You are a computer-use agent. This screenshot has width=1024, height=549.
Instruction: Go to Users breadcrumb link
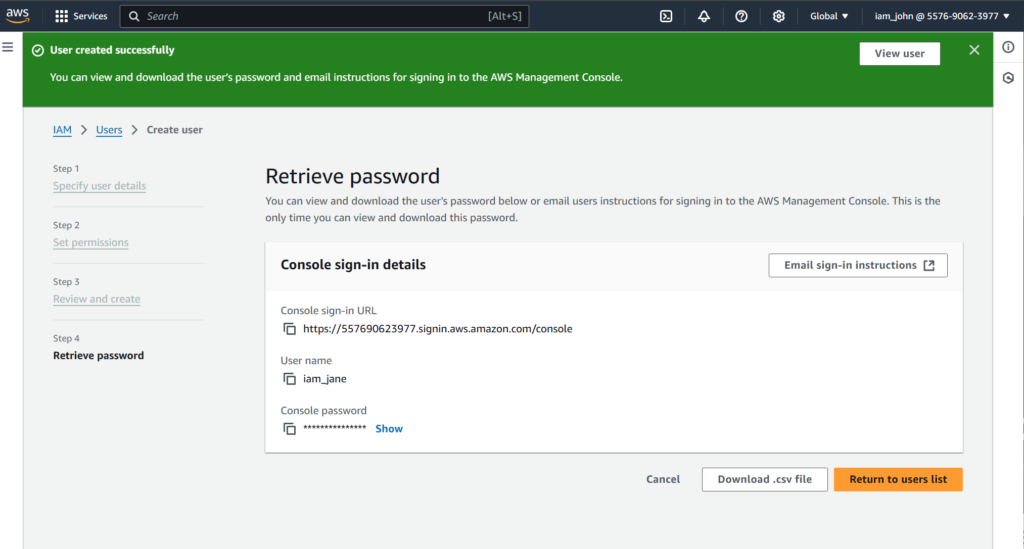click(x=109, y=130)
